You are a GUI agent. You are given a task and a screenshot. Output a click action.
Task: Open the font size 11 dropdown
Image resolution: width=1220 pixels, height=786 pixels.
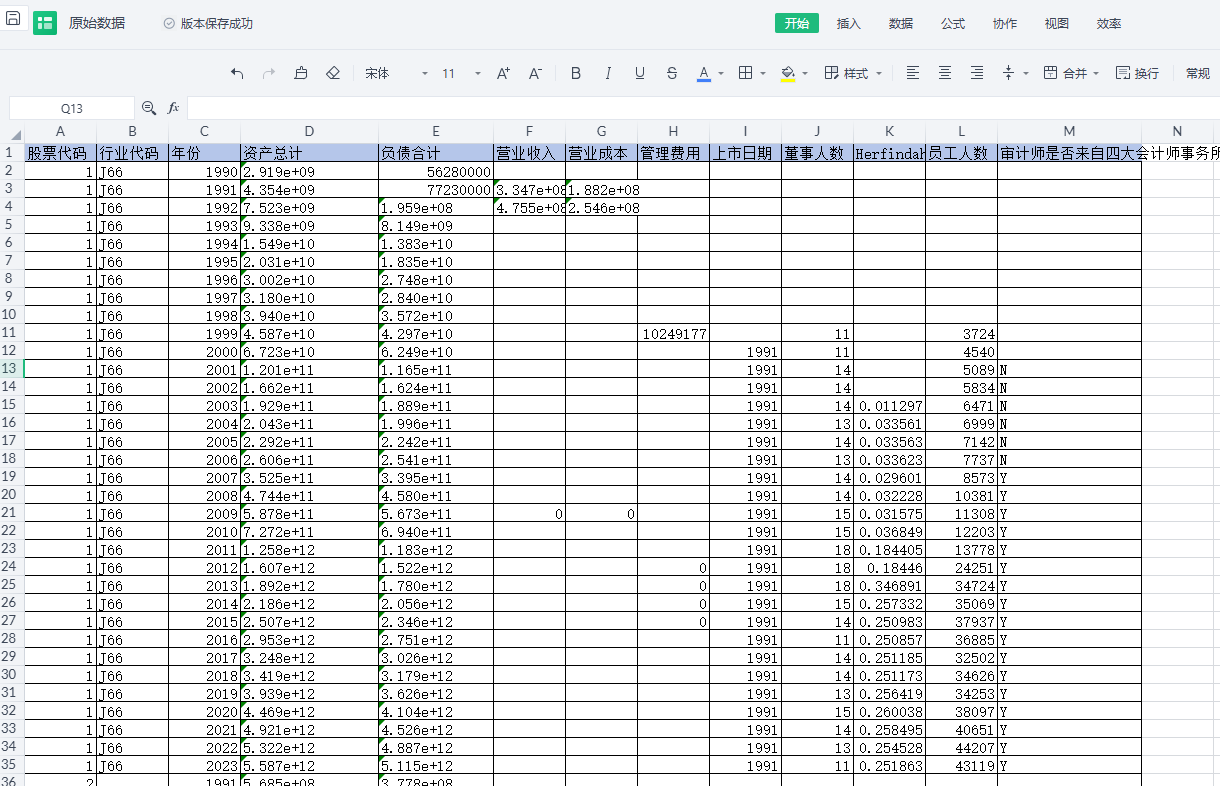(x=461, y=73)
